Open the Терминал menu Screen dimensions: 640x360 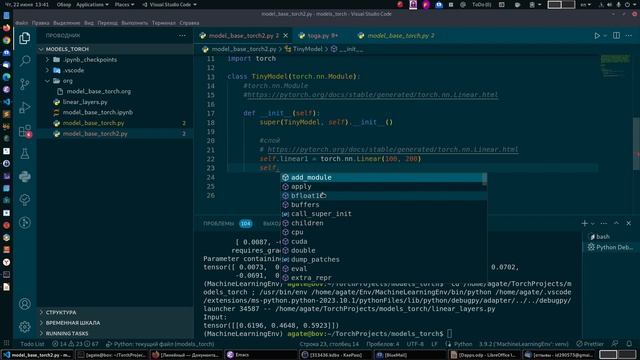pyautogui.click(x=164, y=23)
